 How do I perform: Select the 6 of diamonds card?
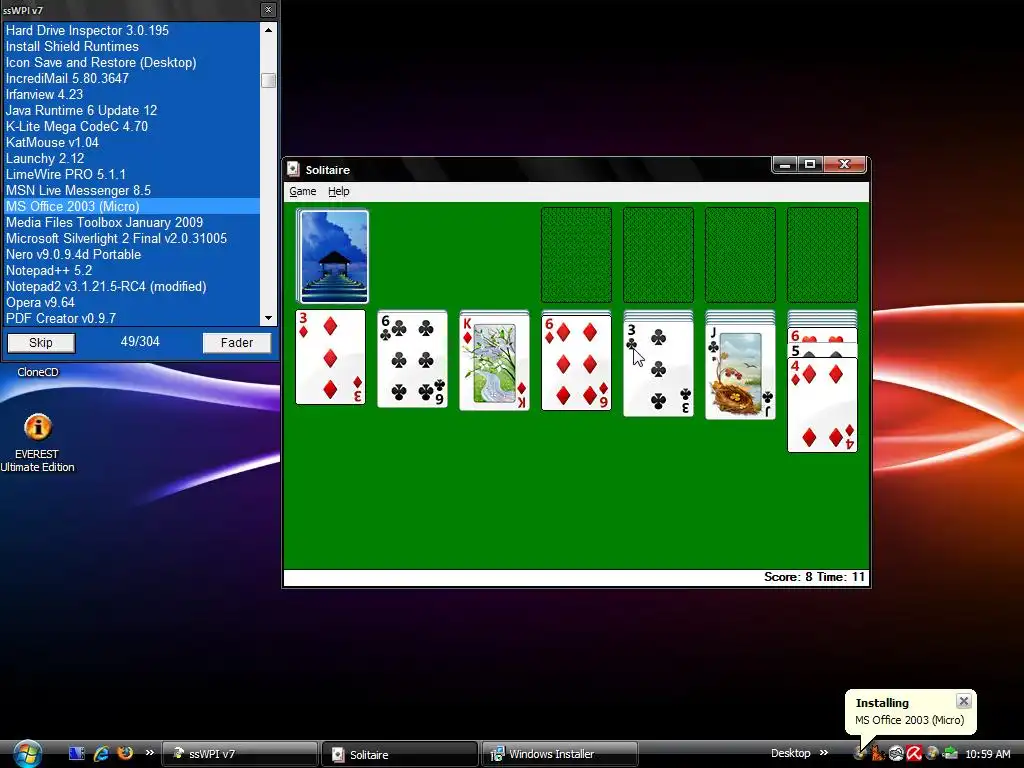coord(576,364)
